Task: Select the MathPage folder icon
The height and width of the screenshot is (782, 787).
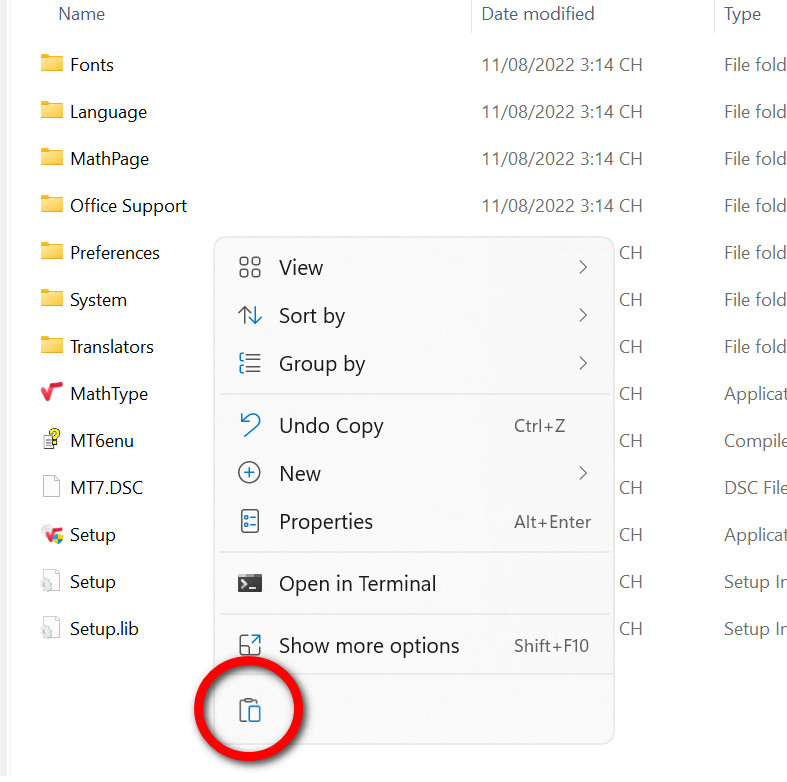Action: click(52, 157)
